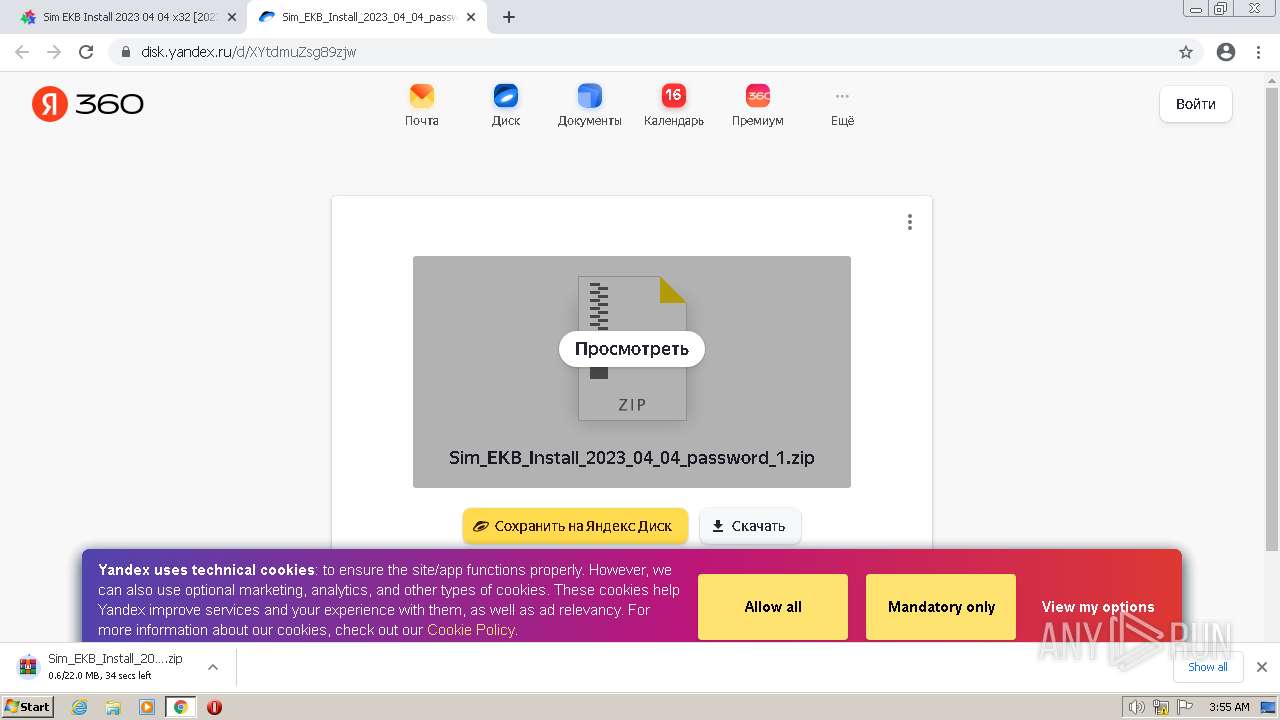Screen dimensions: 1280x720
Task: View site info via the lock icon
Action: click(x=125, y=52)
